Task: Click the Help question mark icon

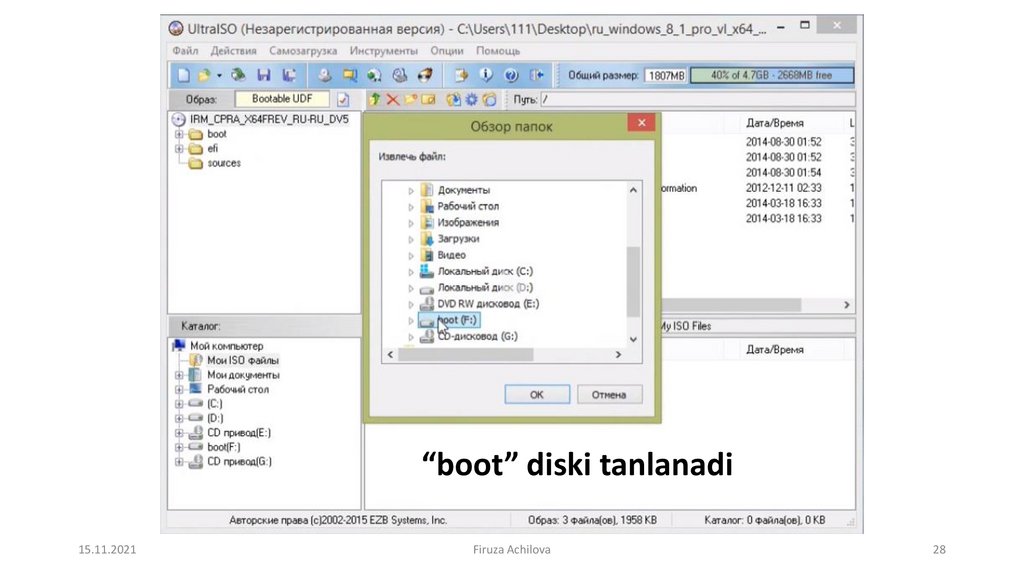Action: (x=511, y=76)
